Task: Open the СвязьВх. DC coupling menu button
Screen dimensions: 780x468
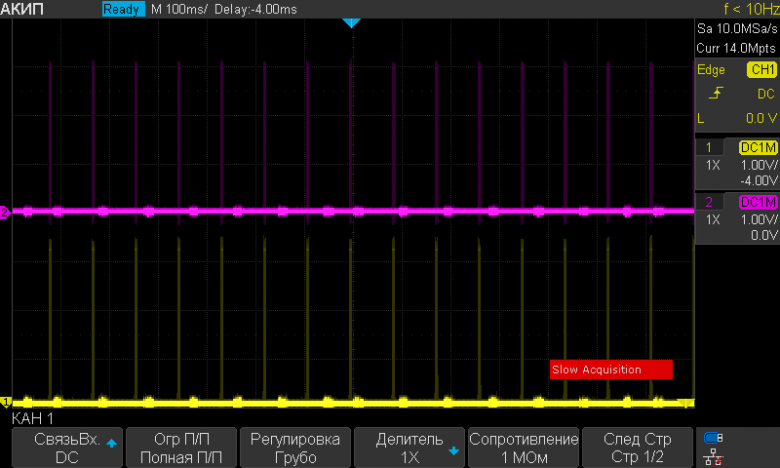Action: (x=67, y=448)
